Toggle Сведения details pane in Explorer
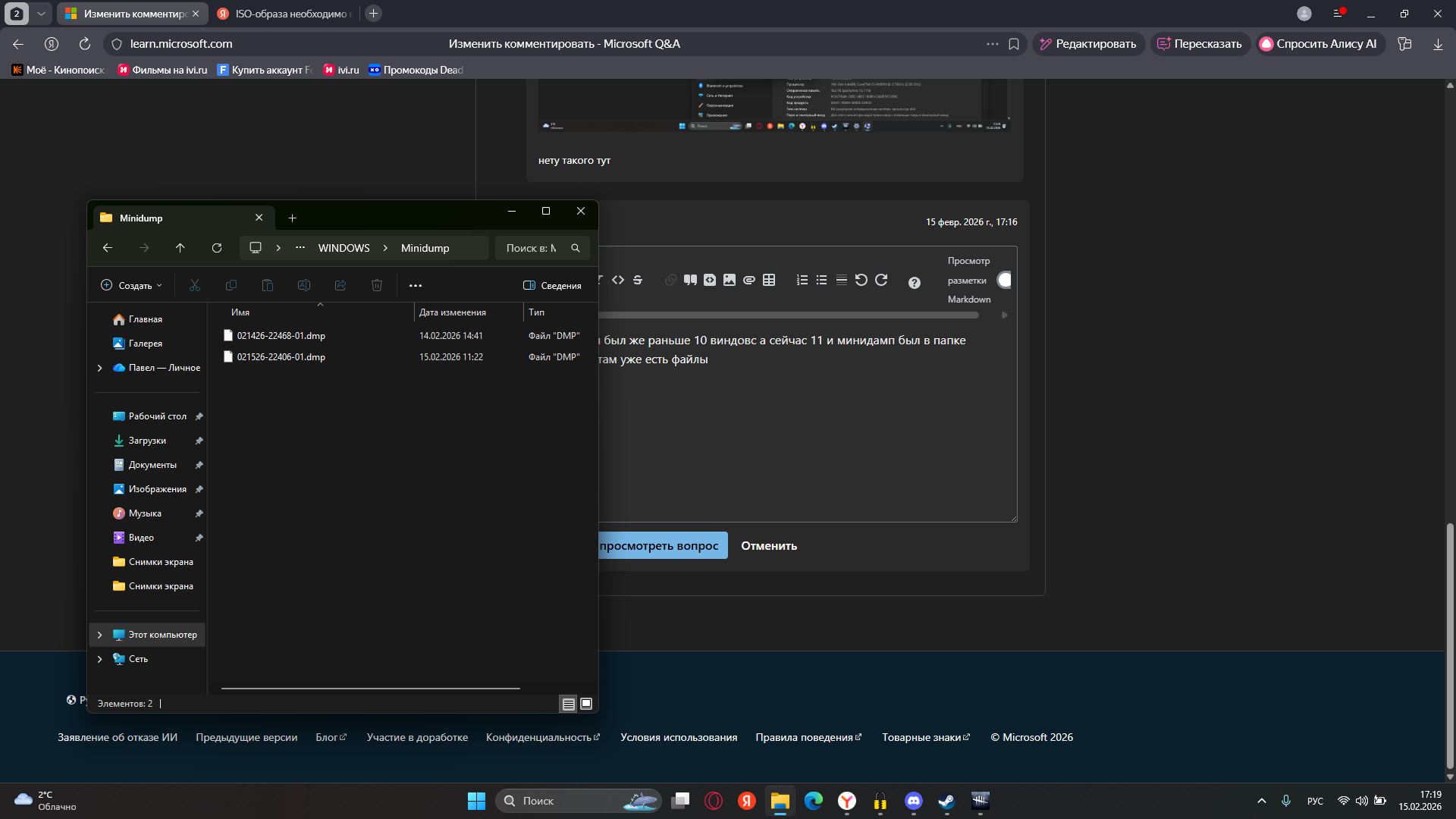 coord(552,285)
